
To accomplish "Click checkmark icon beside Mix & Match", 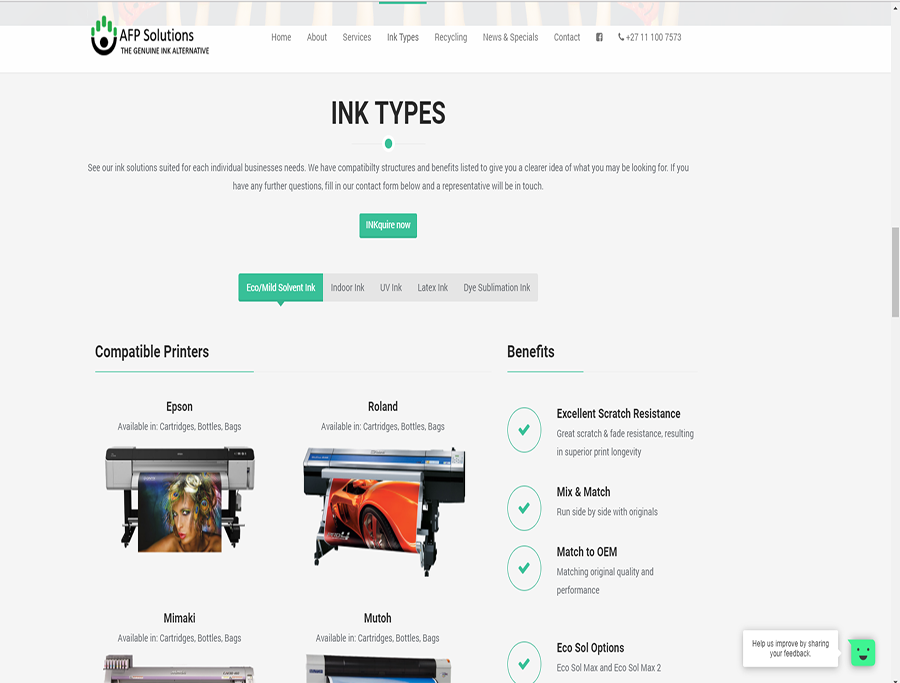I will point(524,508).
